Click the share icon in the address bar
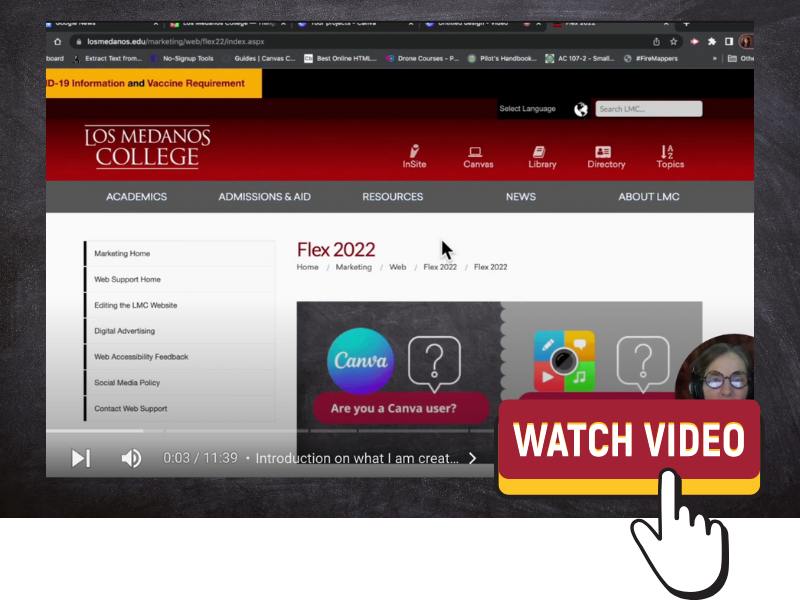 657,42
